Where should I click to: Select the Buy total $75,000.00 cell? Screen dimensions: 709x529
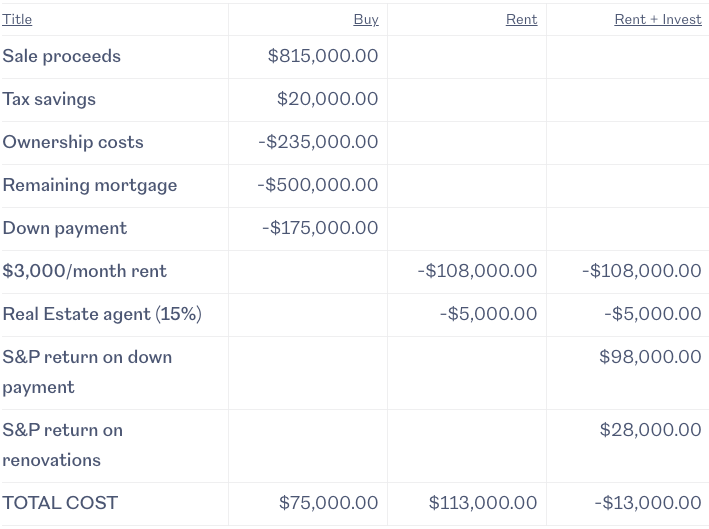pos(328,503)
